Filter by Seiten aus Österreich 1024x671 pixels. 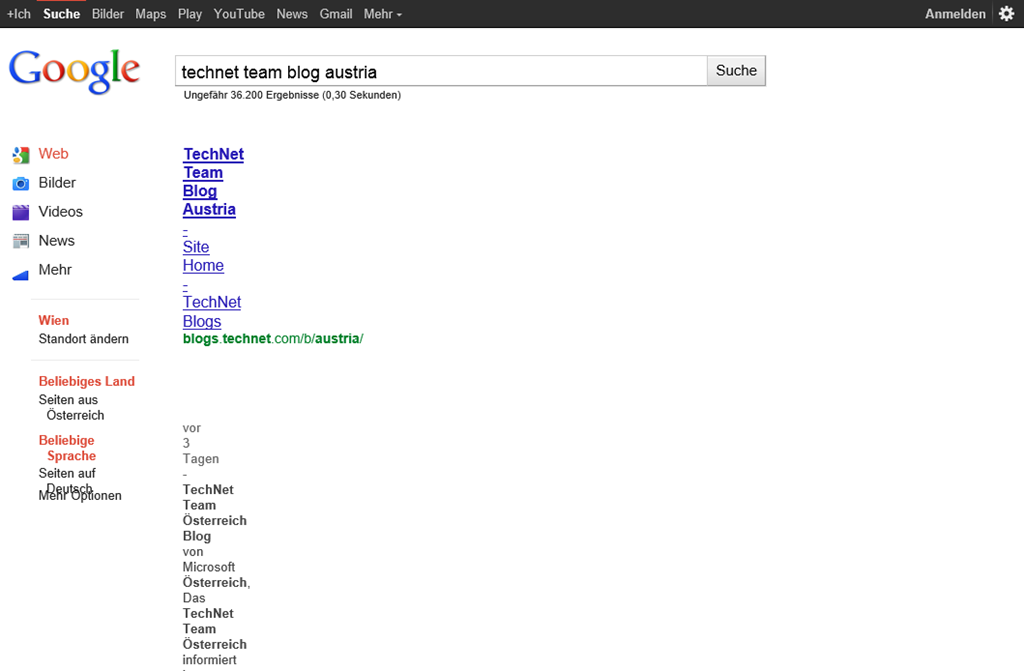point(70,407)
